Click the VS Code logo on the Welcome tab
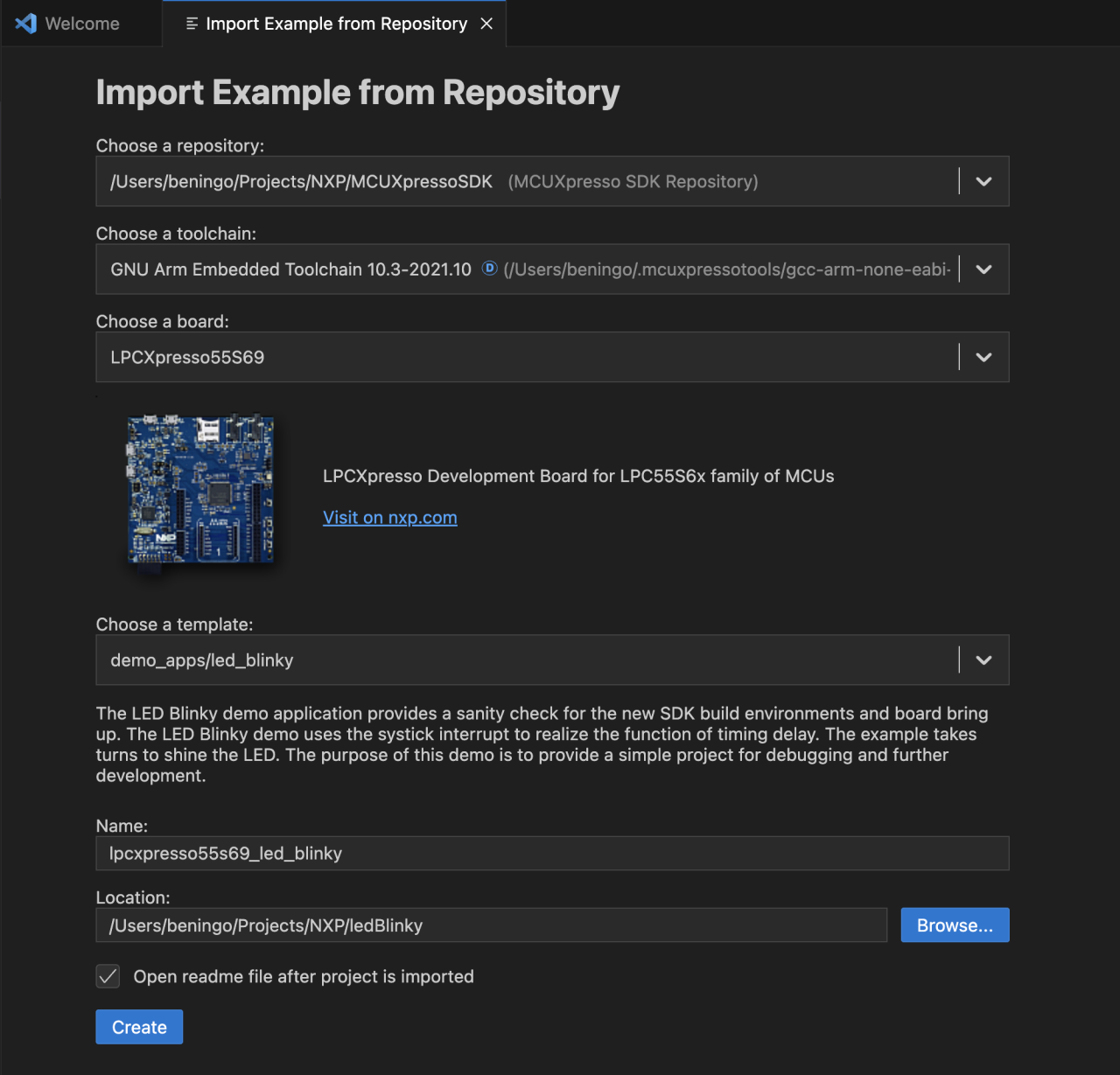The width and height of the screenshot is (1120, 1075). (25, 23)
